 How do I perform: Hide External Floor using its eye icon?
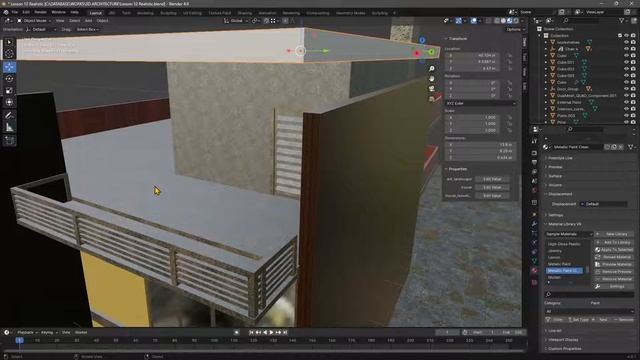(x=626, y=102)
